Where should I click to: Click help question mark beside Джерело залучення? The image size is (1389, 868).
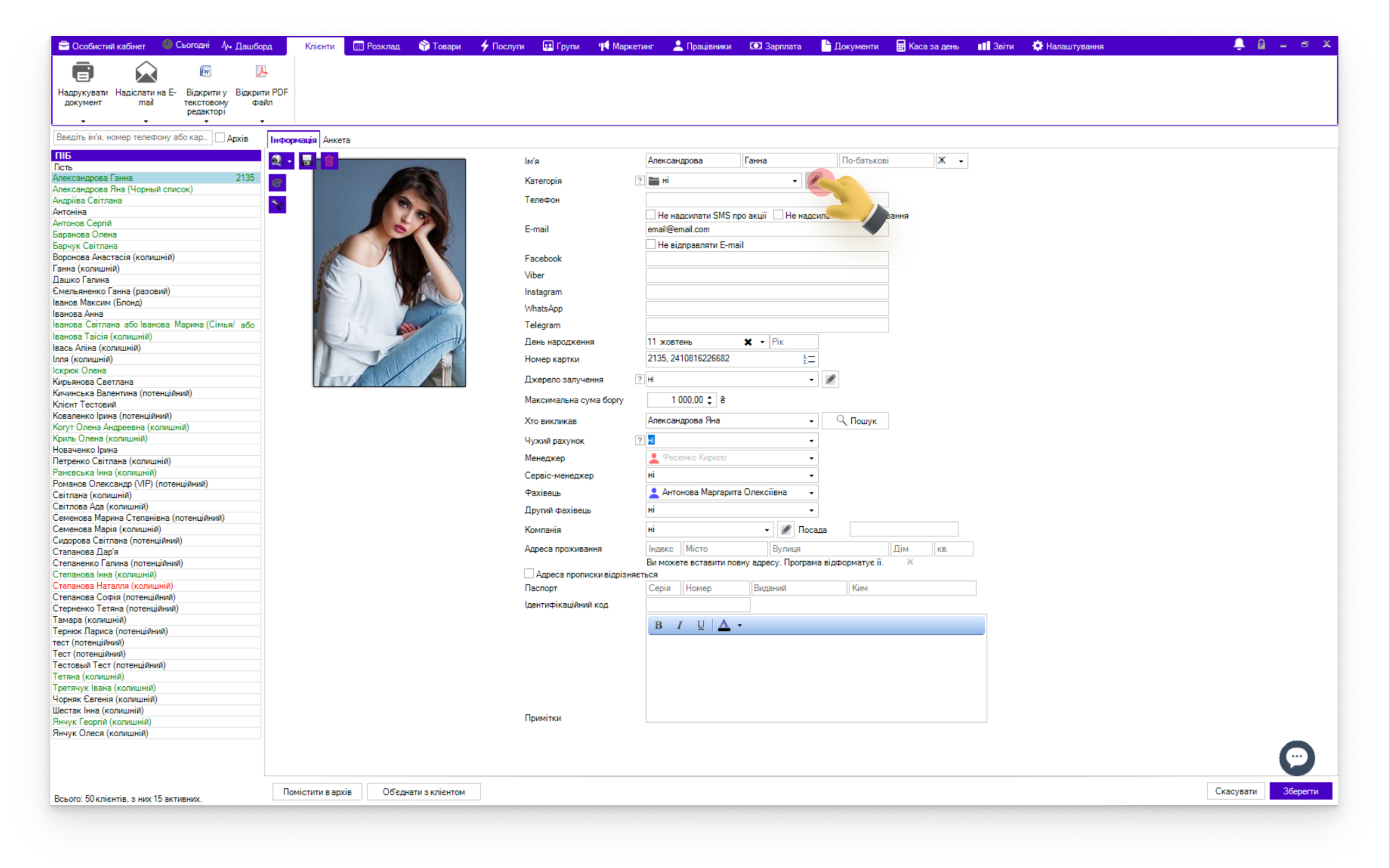[x=639, y=379]
